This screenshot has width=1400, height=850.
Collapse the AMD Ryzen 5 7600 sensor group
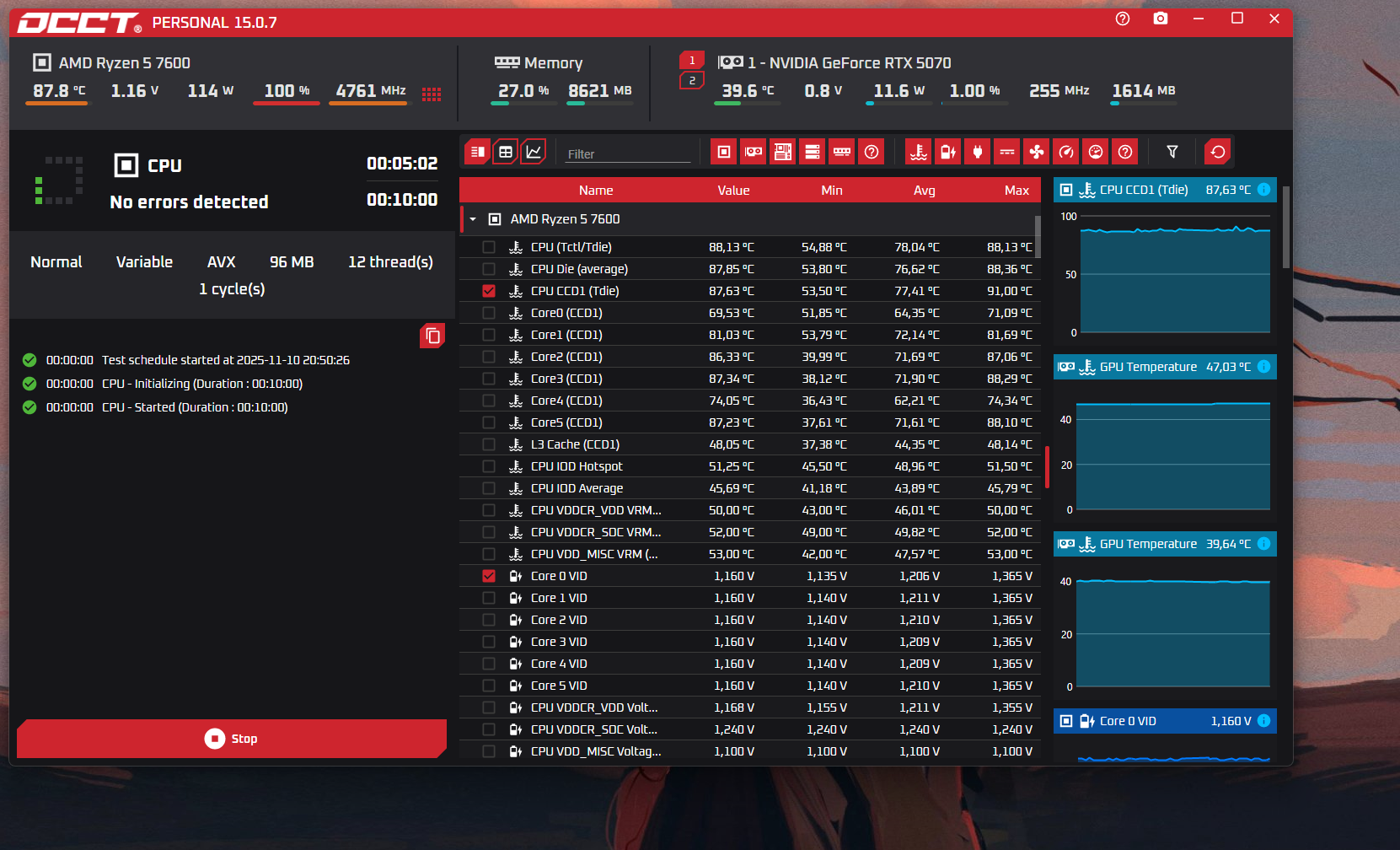tap(473, 219)
